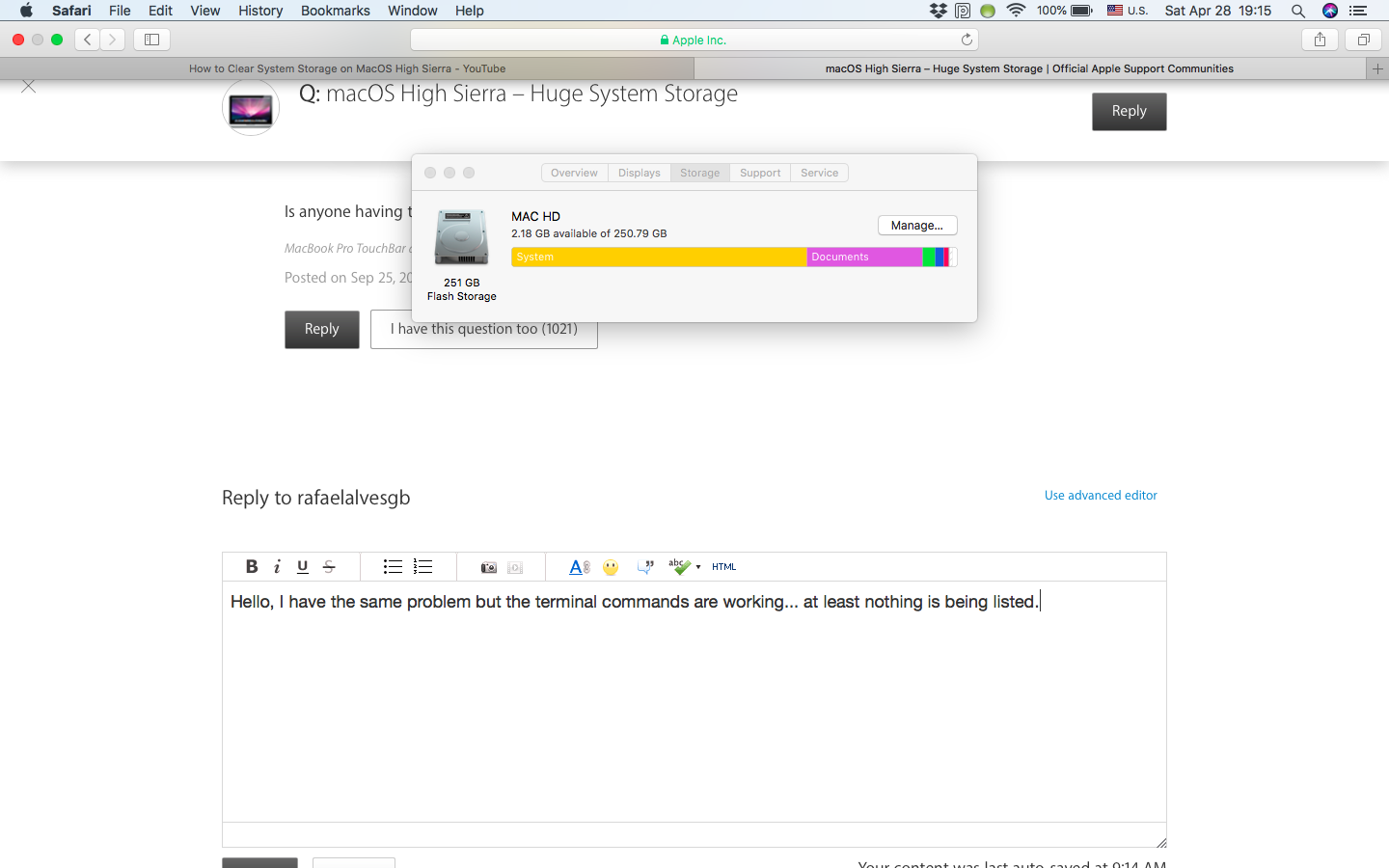Click the dark Reply button near the title

[1130, 111]
